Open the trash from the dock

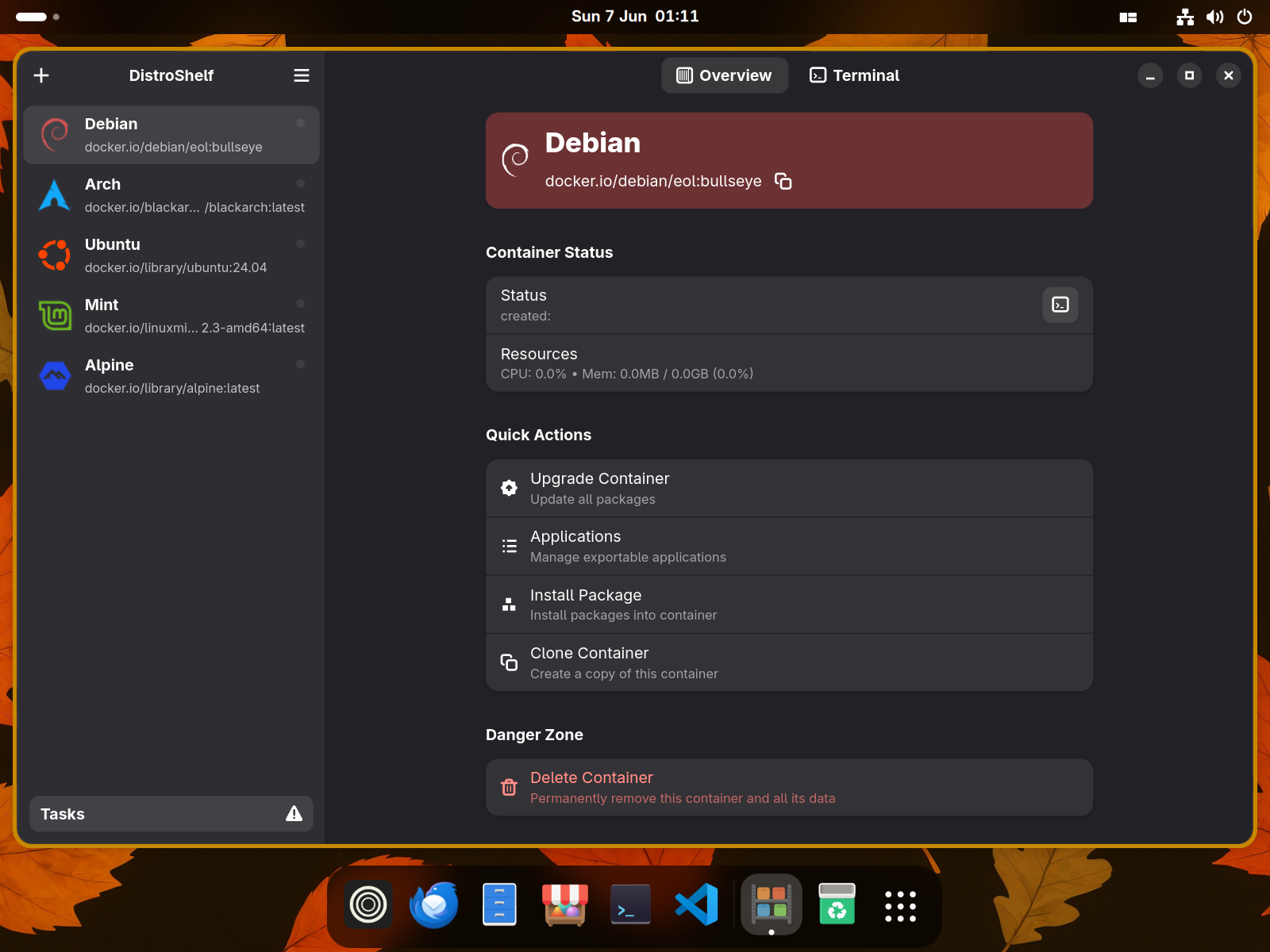(x=837, y=905)
